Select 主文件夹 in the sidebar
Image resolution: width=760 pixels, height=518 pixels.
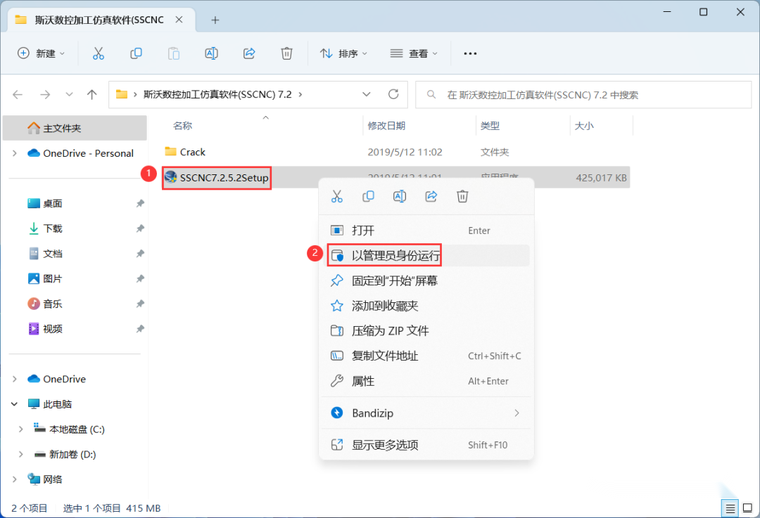pyautogui.click(x=75, y=128)
